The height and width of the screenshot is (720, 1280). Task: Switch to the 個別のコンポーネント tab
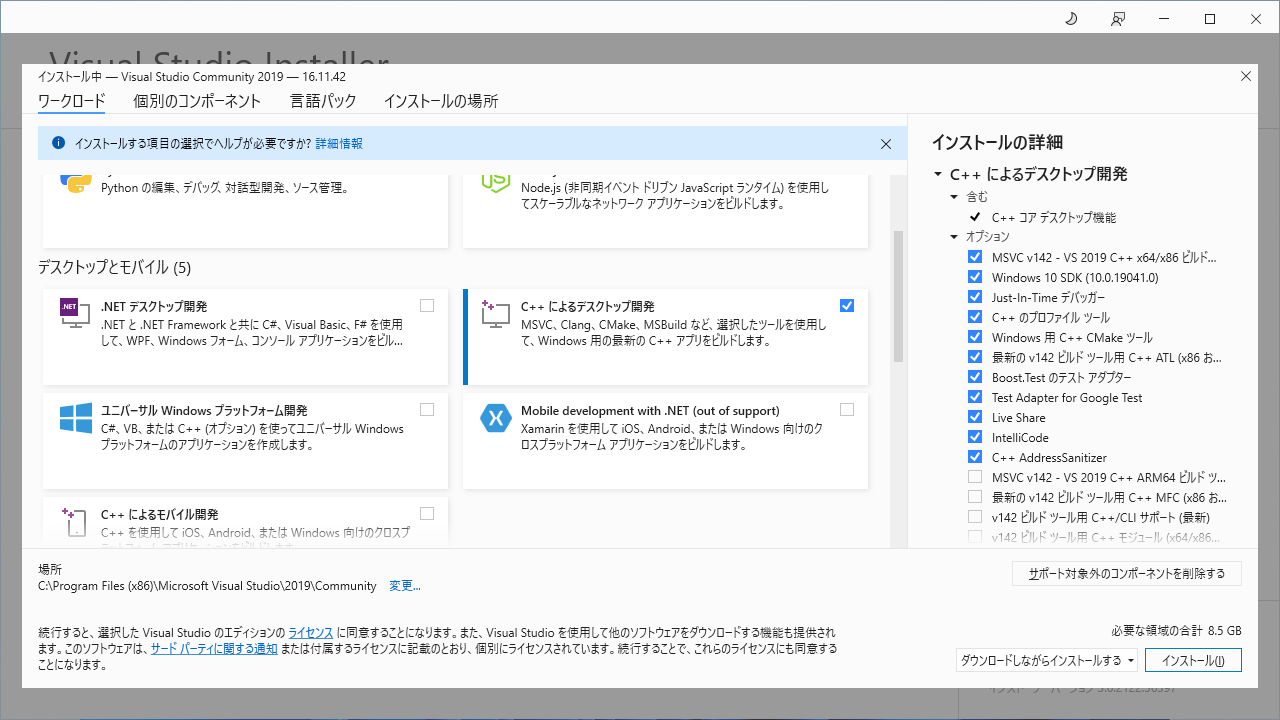coord(197,101)
